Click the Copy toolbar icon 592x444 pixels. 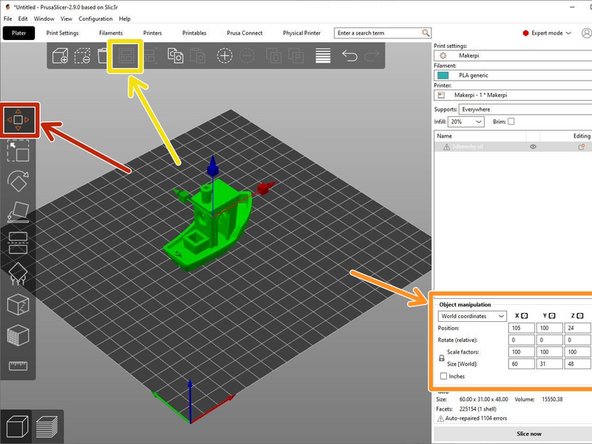click(175, 56)
